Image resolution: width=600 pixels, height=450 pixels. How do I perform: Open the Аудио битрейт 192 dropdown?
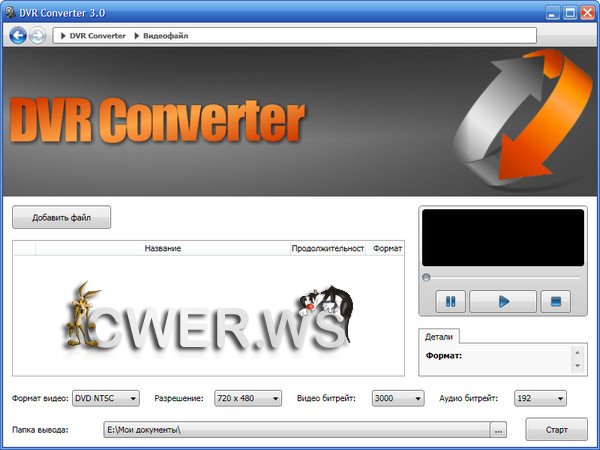pos(540,398)
